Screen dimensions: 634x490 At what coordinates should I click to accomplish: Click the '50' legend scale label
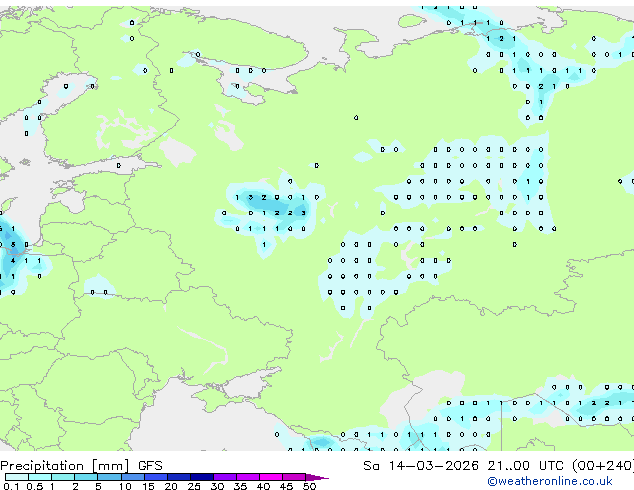click(309, 486)
